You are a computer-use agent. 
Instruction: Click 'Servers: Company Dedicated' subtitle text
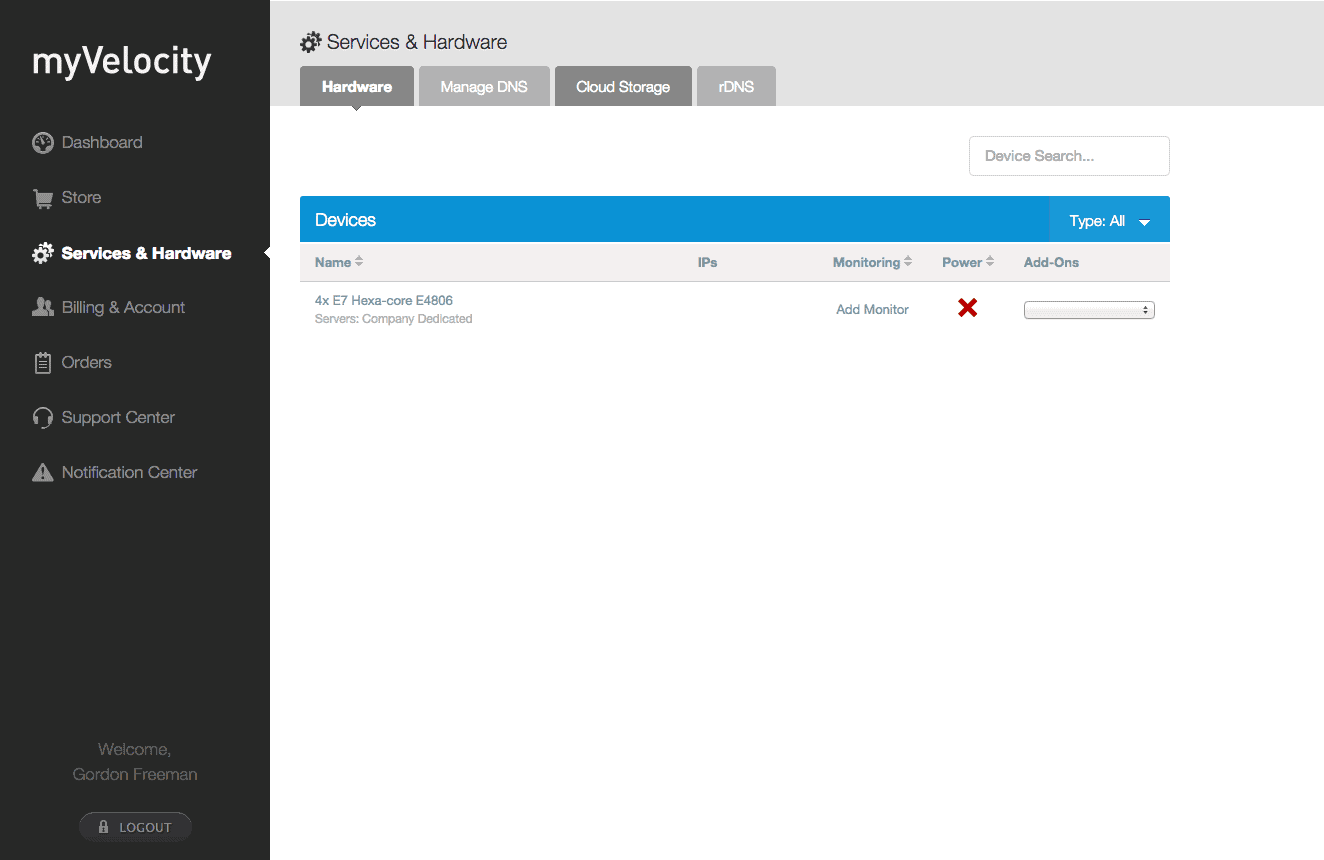click(x=393, y=319)
